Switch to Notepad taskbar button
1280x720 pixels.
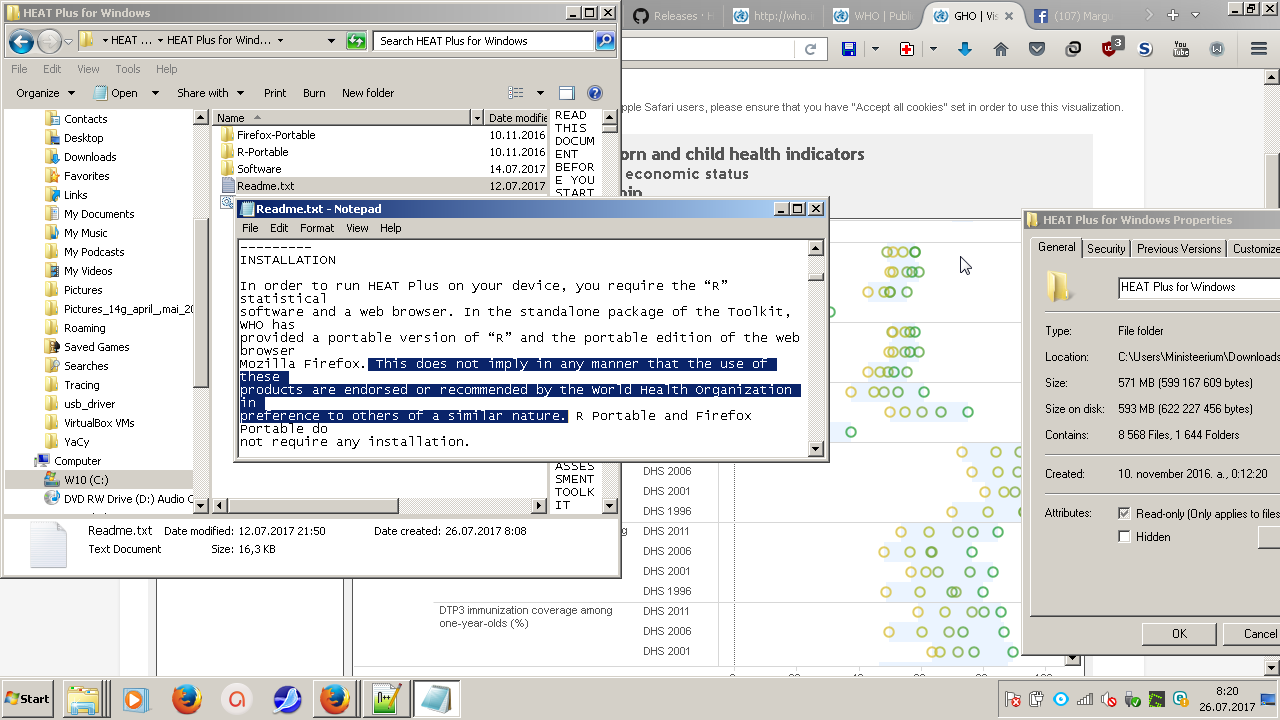point(435,699)
